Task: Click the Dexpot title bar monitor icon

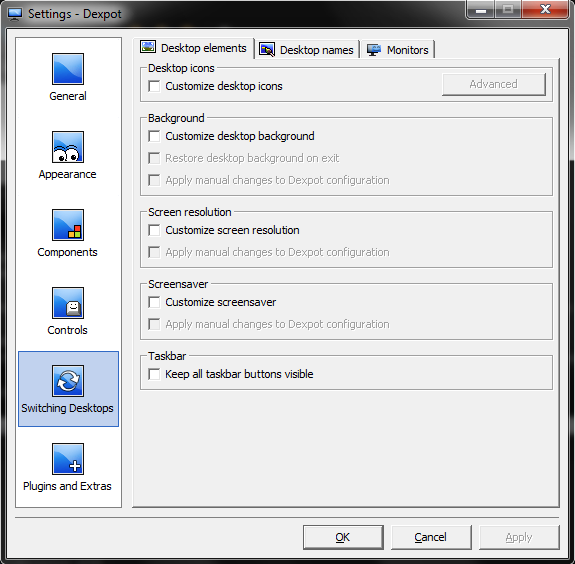Action: click(15, 14)
